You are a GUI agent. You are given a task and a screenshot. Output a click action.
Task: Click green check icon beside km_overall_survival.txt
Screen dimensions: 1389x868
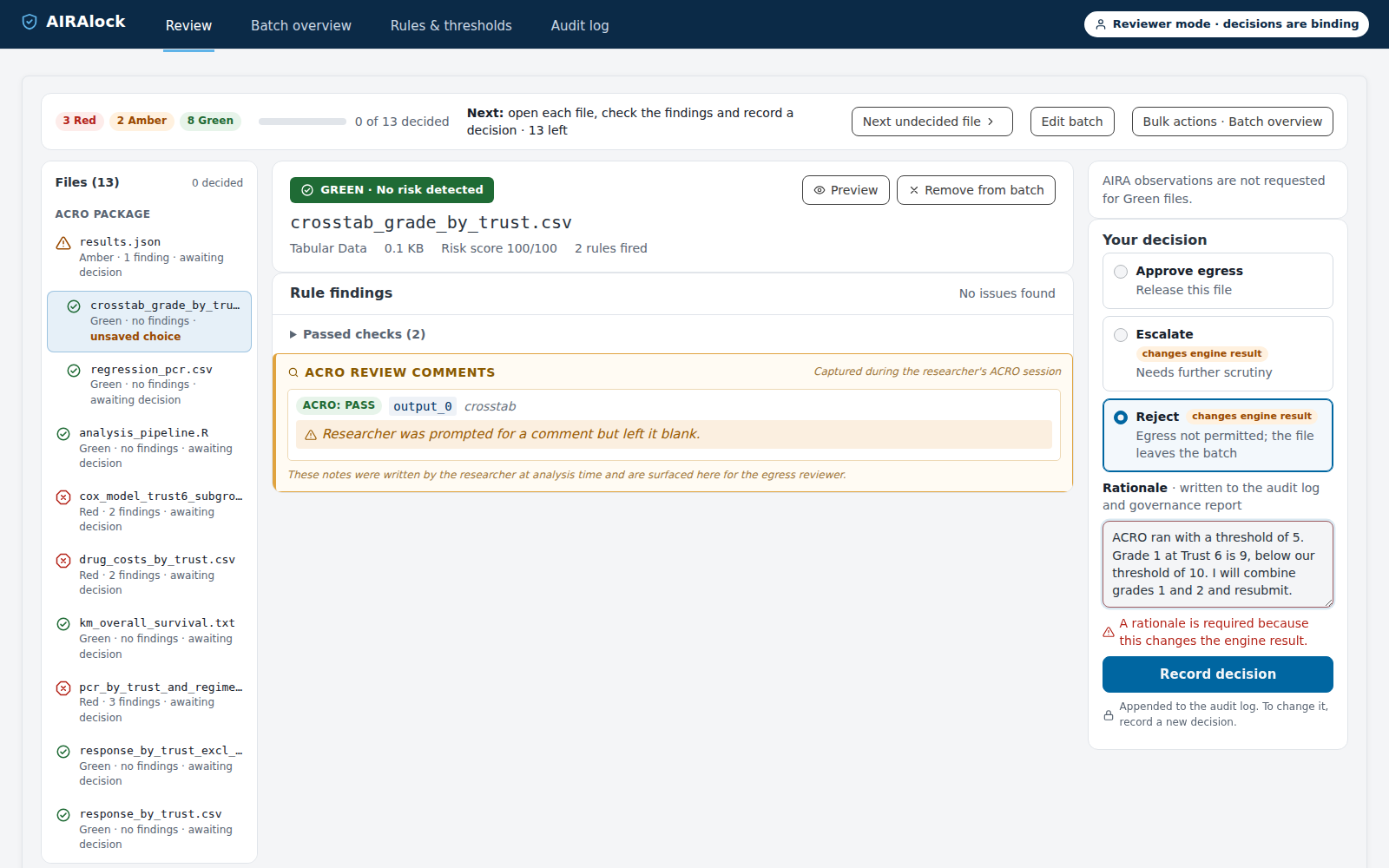click(x=63, y=624)
